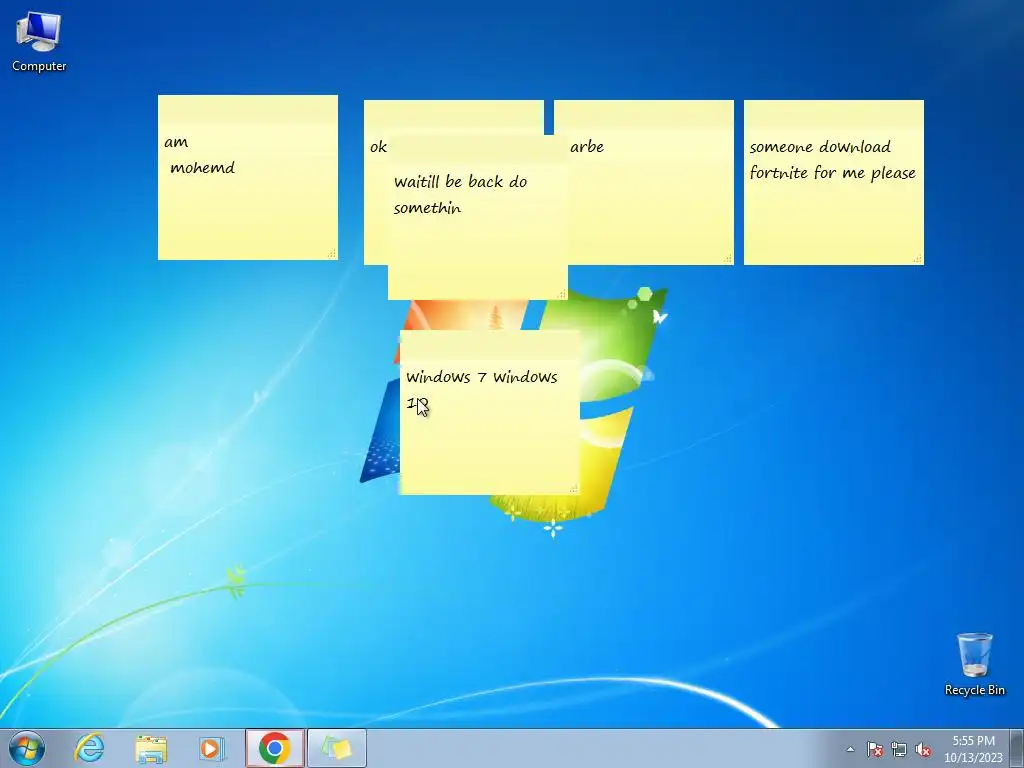Click the 'windows 7 windows' note text
The image size is (1024, 768).
pyautogui.click(x=481, y=377)
